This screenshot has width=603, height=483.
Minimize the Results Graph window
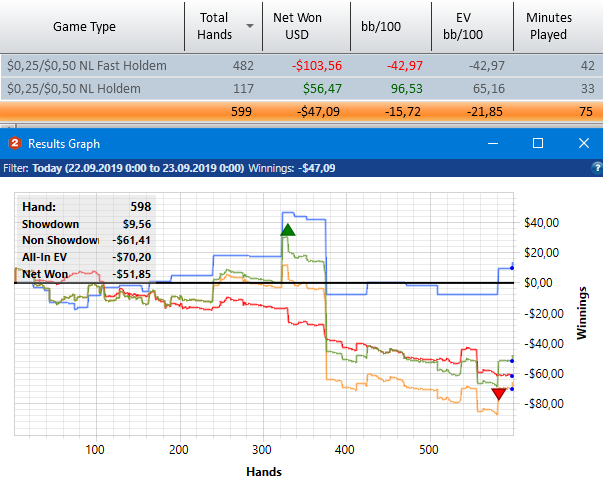[x=493, y=143]
